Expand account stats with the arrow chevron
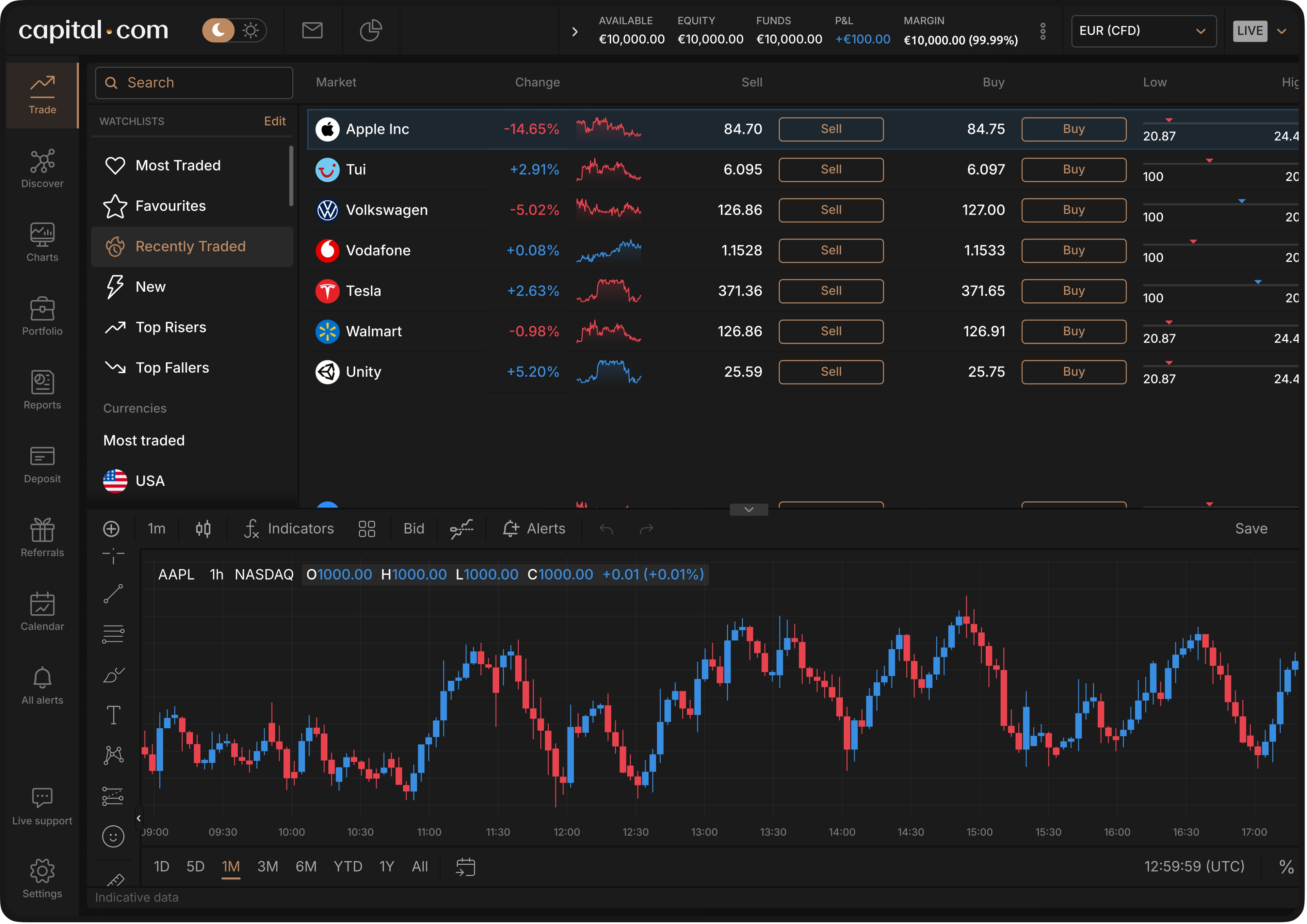 point(575,32)
